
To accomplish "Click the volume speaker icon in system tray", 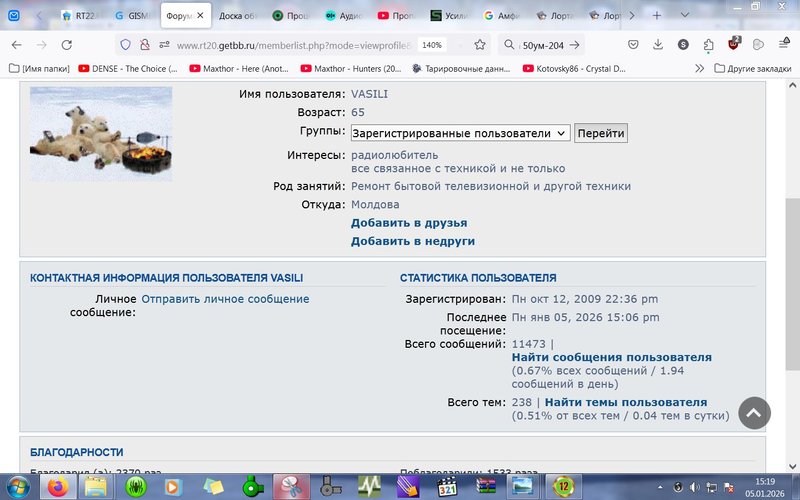I will point(695,487).
